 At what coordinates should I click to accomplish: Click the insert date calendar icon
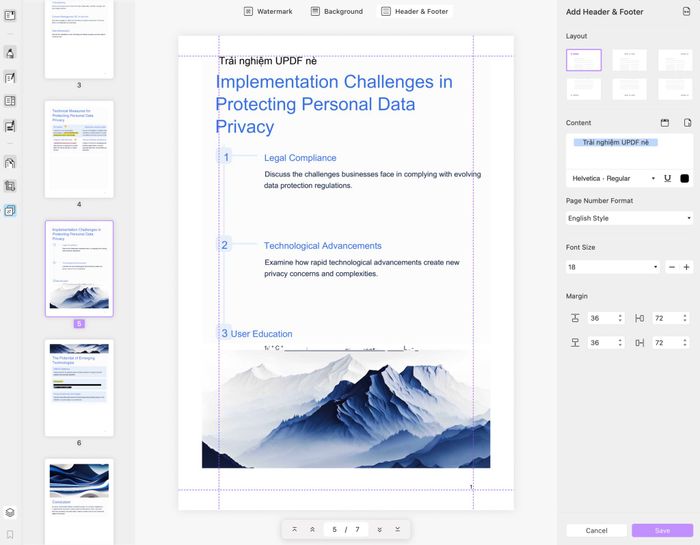(665, 123)
